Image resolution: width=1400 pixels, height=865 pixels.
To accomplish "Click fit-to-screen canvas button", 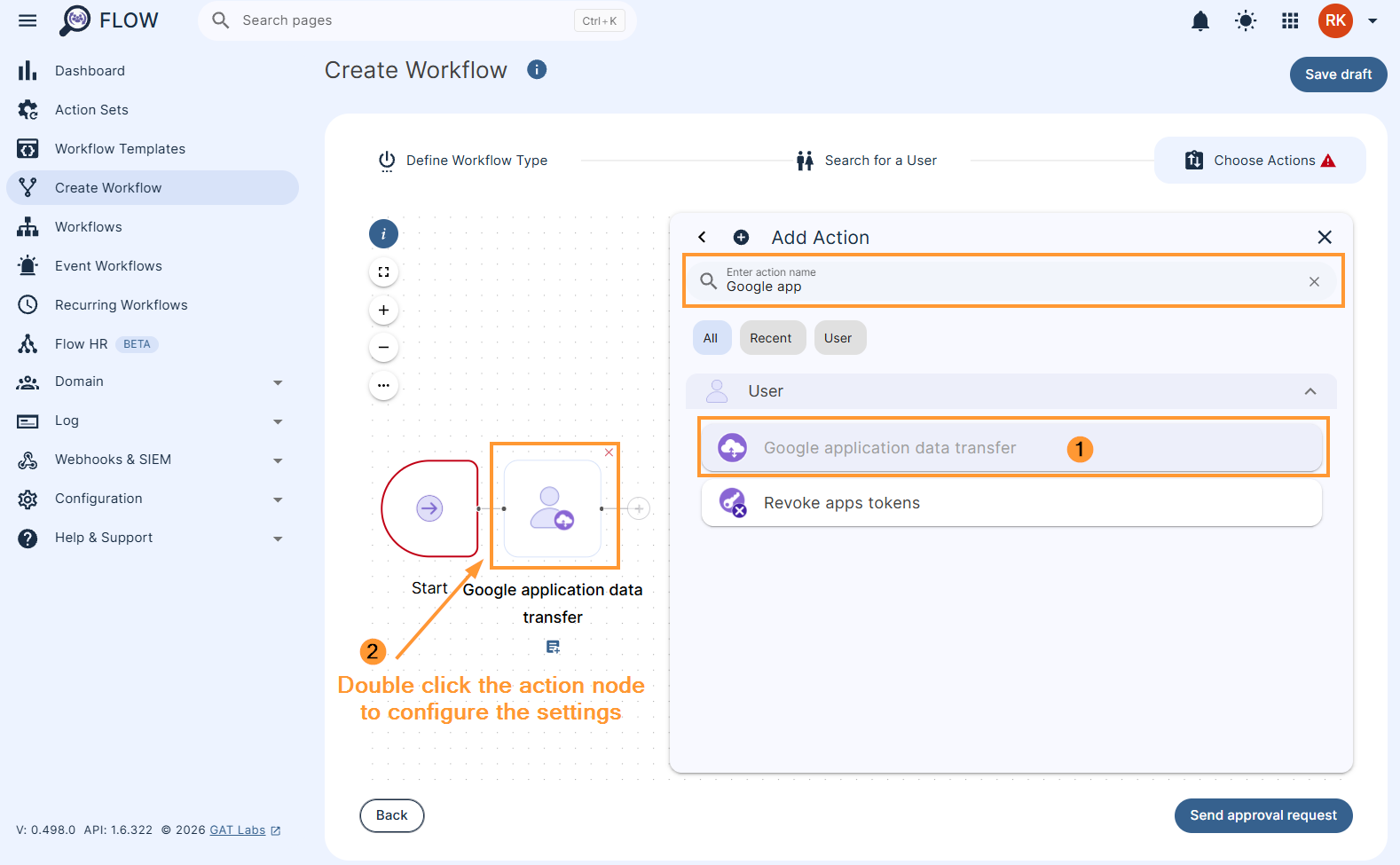I will 383,272.
